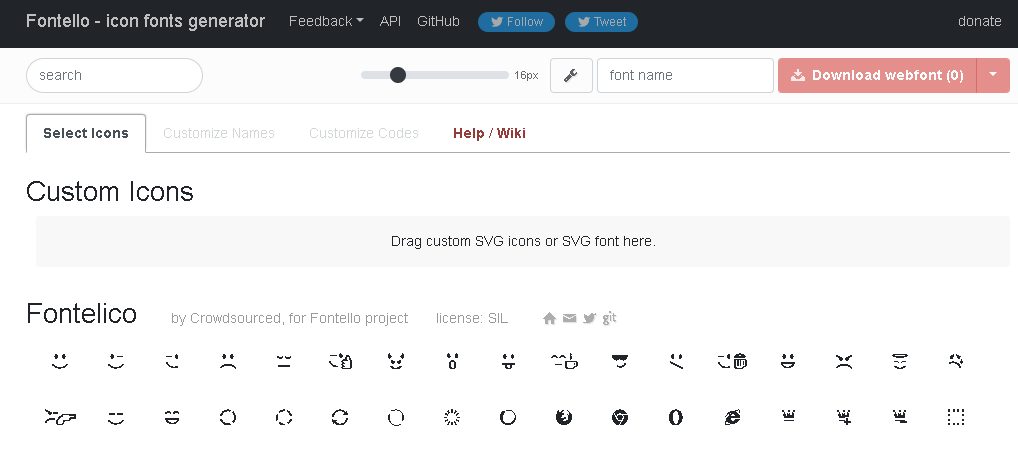Viewport: 1018px width, 449px height.
Task: Pick the radiating dashes spinner icon
Action: pyautogui.click(x=452, y=417)
